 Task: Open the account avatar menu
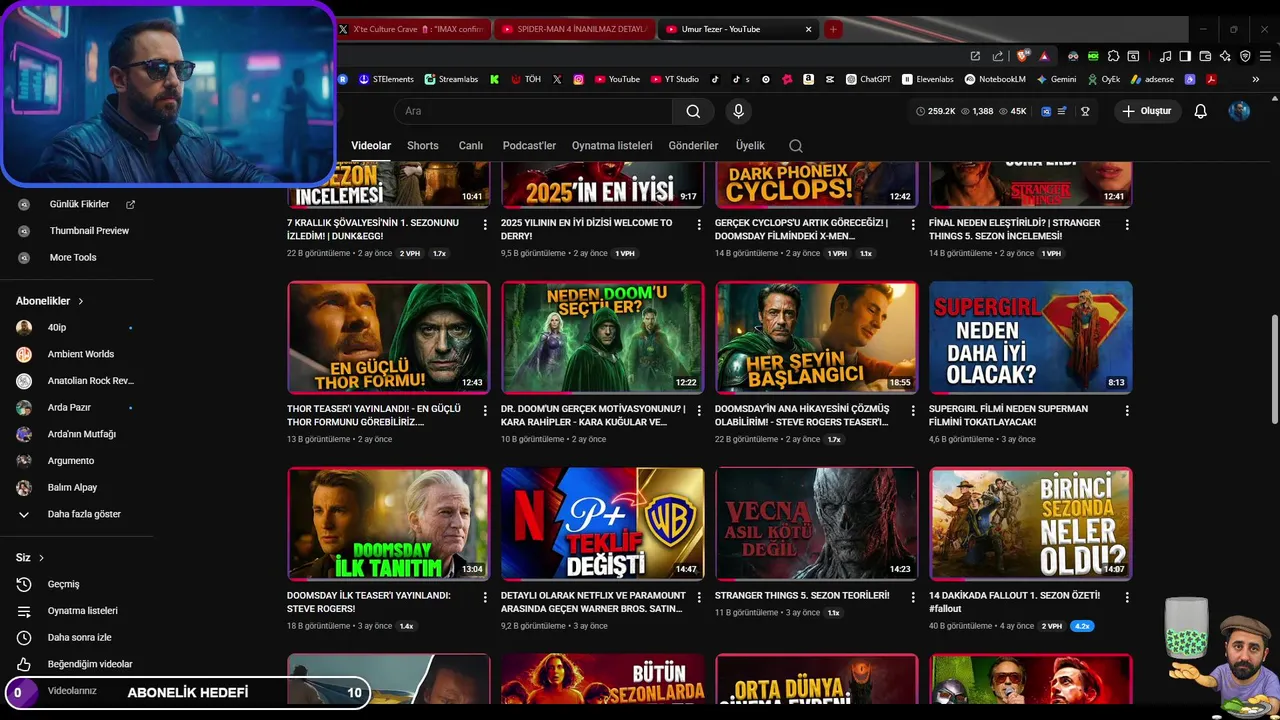pos(1239,111)
